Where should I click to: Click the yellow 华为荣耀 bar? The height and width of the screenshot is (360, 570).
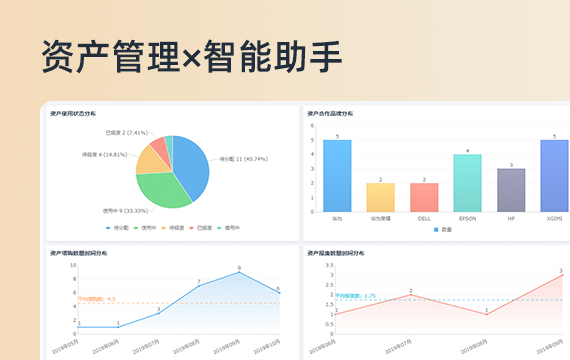(381, 197)
